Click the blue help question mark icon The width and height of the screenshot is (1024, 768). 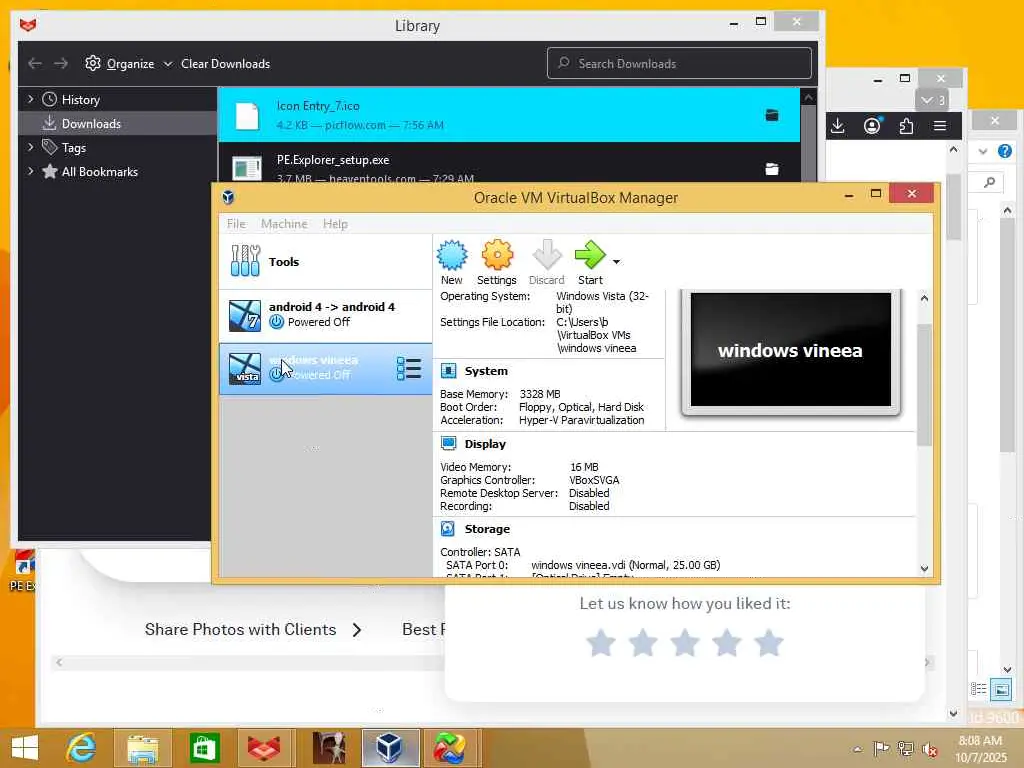(1005, 152)
